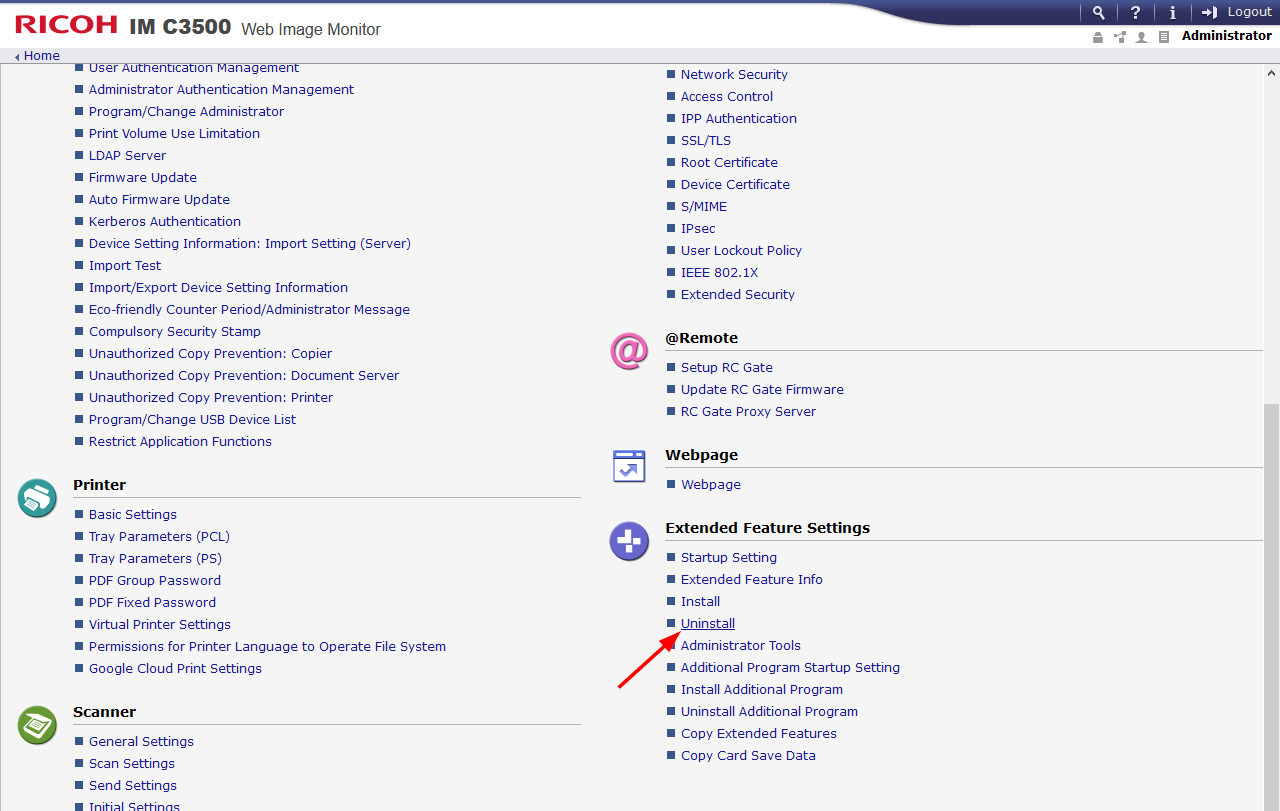Click the search magnifier icon in header
Viewport: 1280px width, 811px height.
pyautogui.click(x=1099, y=12)
